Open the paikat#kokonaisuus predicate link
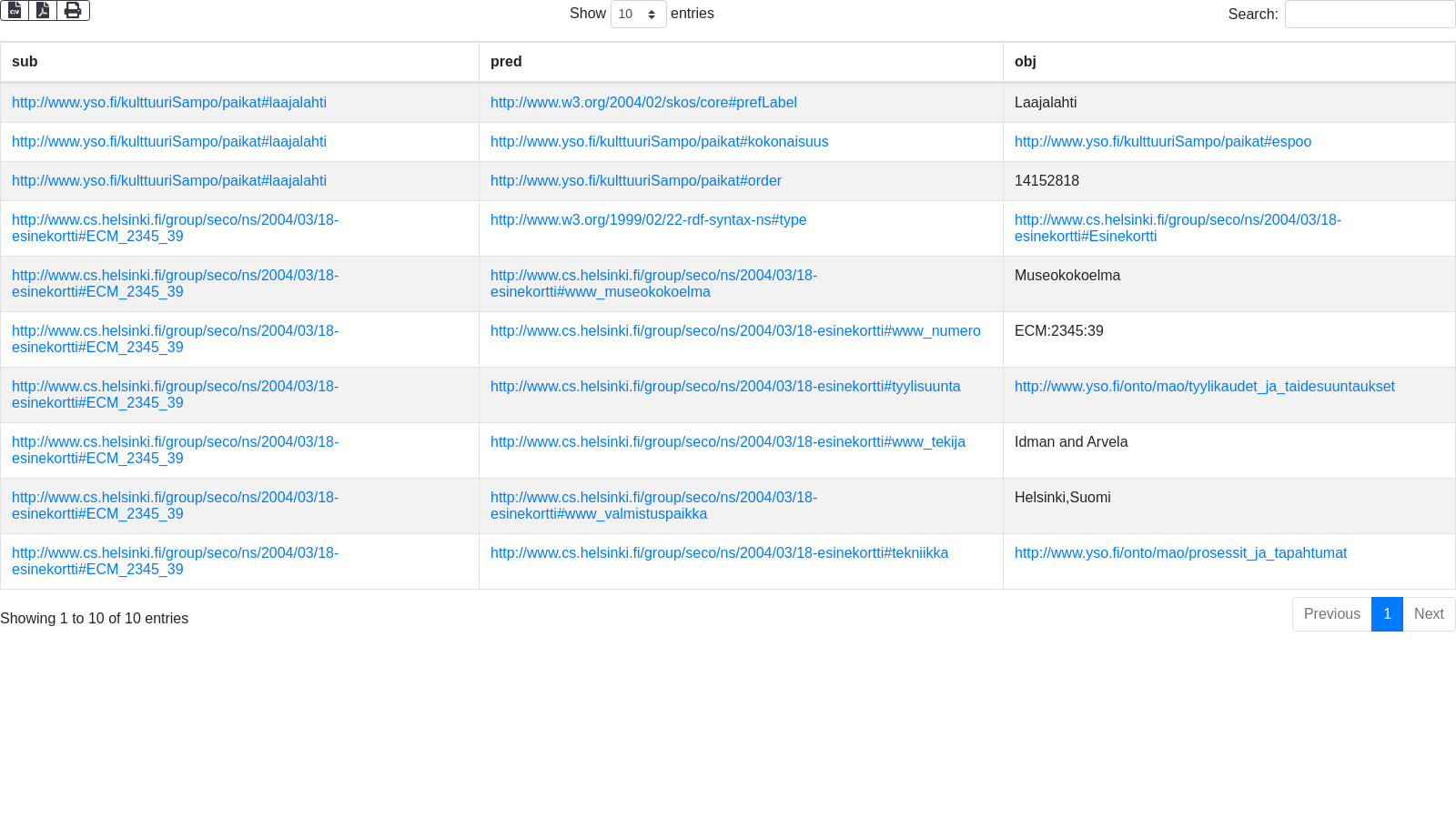The image size is (1456, 819). click(659, 142)
